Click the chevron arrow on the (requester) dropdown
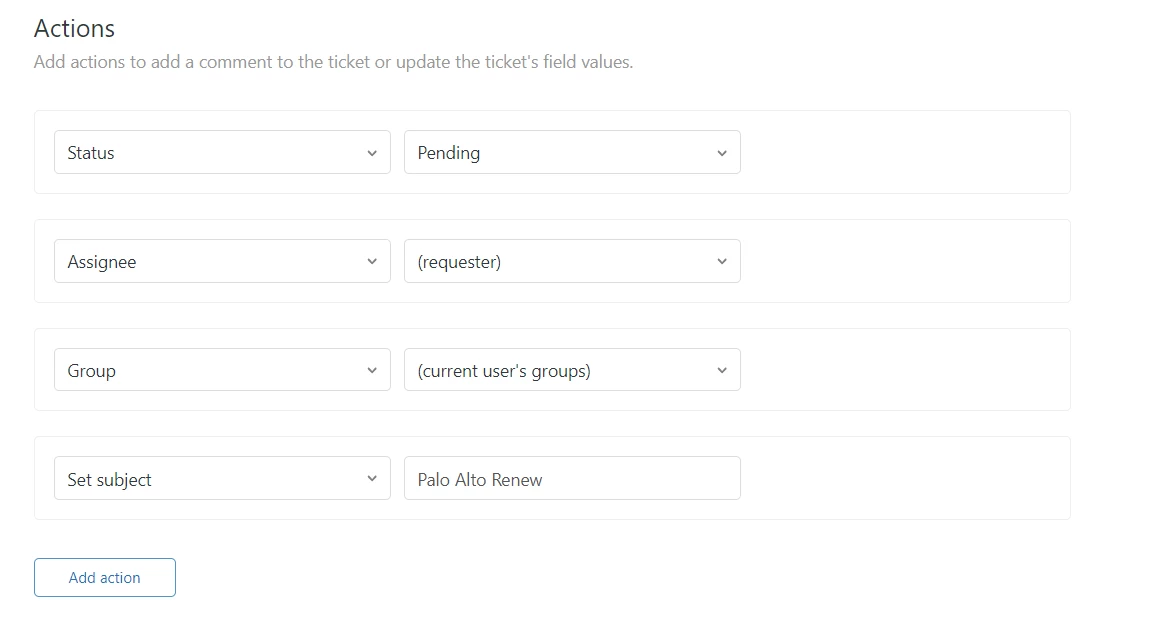Screen dimensions: 1172x623 pos(722,262)
